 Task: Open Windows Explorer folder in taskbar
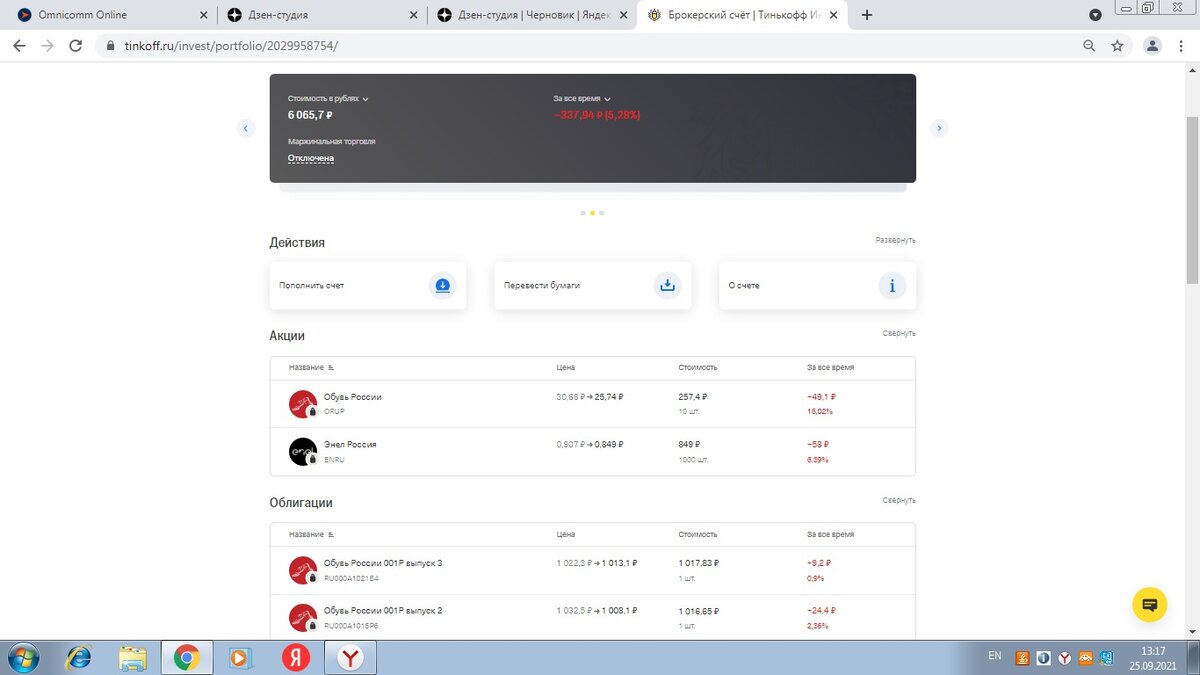pos(132,658)
